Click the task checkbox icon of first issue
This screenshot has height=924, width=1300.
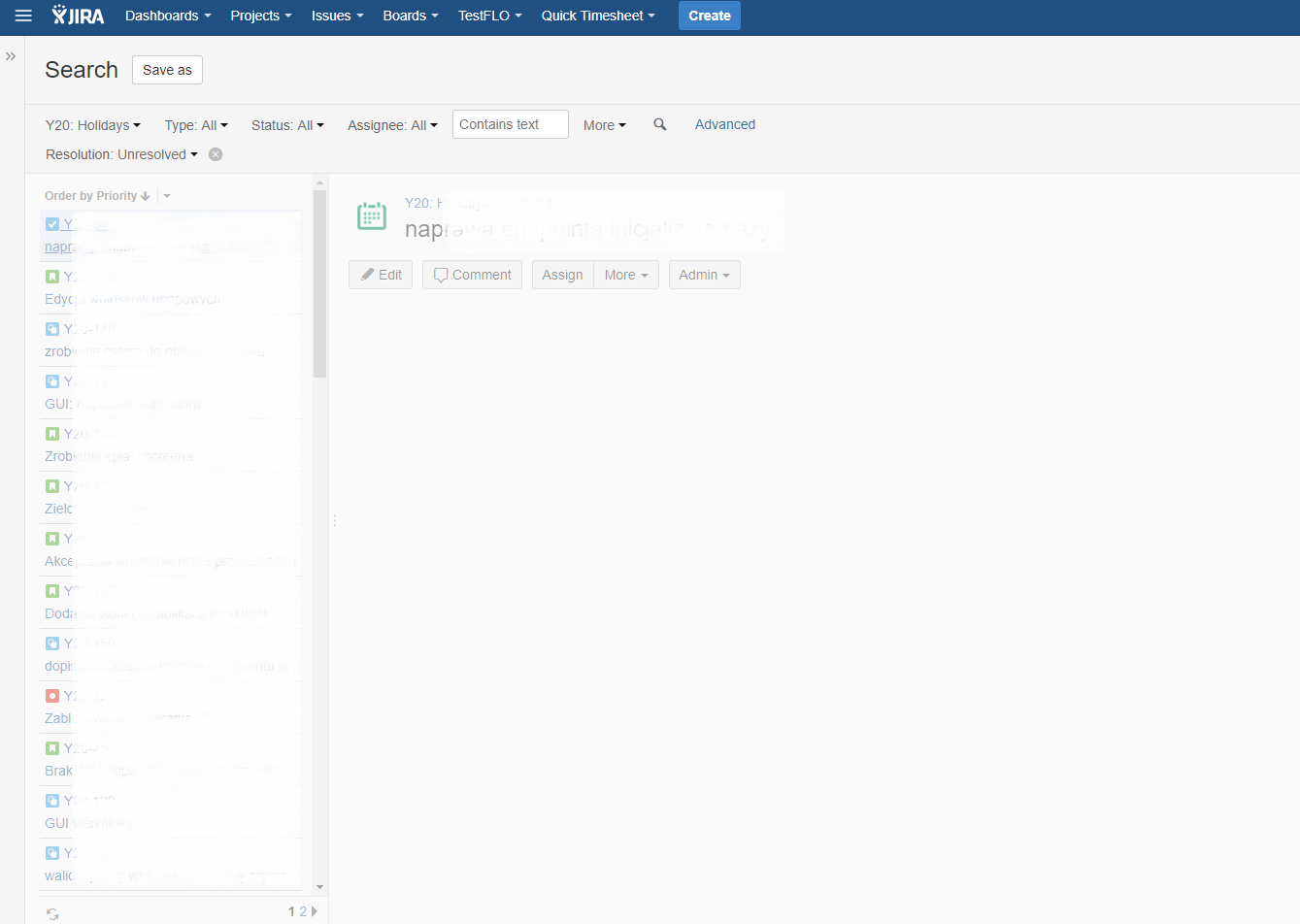52,224
